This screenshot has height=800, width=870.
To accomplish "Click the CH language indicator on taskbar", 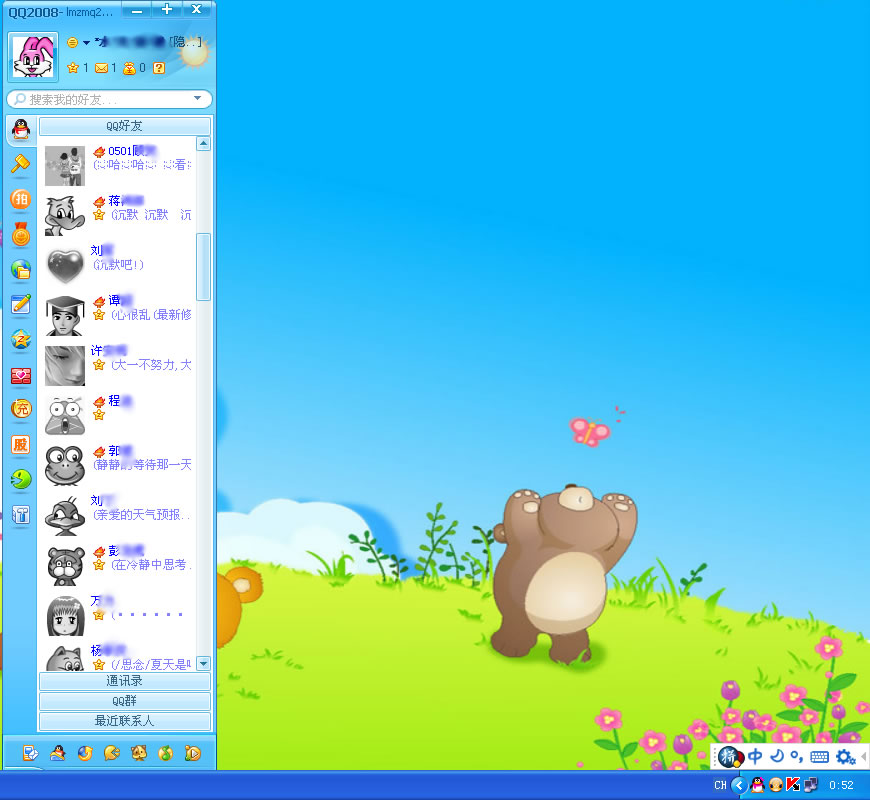I will pos(720,785).
